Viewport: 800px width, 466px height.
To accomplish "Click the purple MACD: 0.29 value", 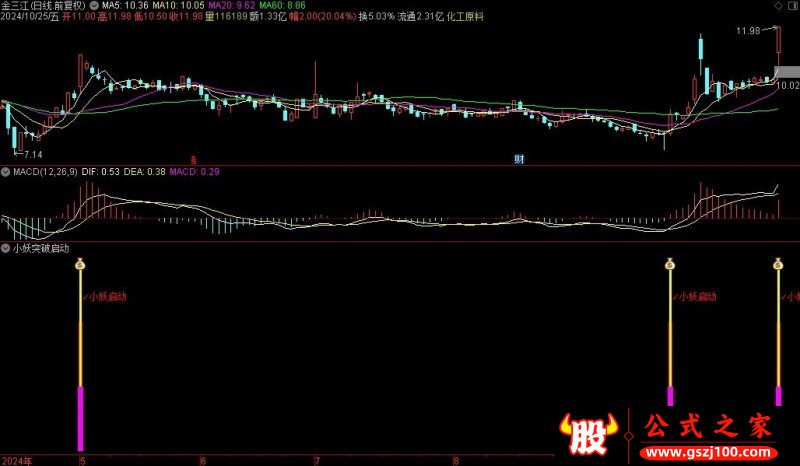I will coord(194,172).
